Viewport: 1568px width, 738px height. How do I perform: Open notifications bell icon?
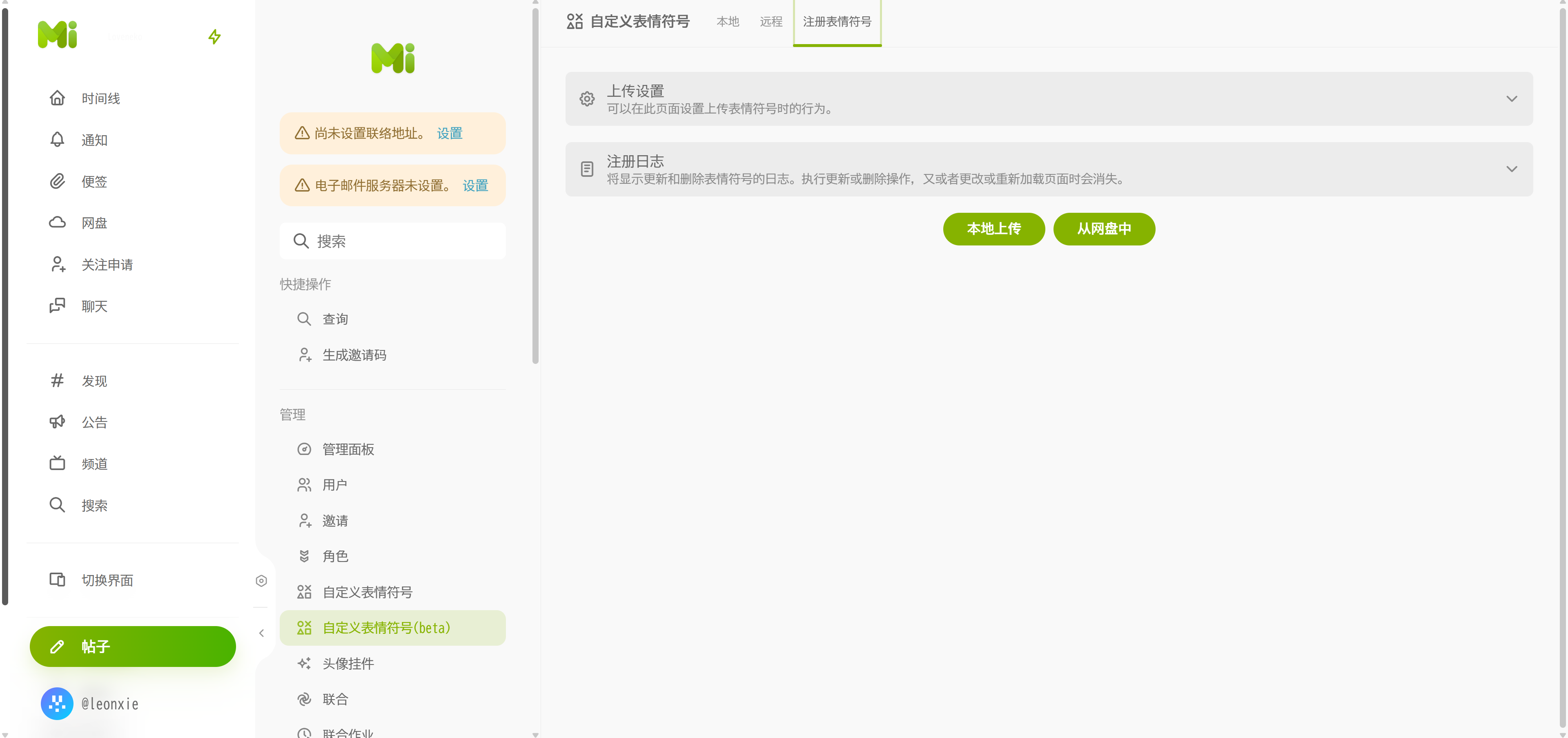pos(57,139)
